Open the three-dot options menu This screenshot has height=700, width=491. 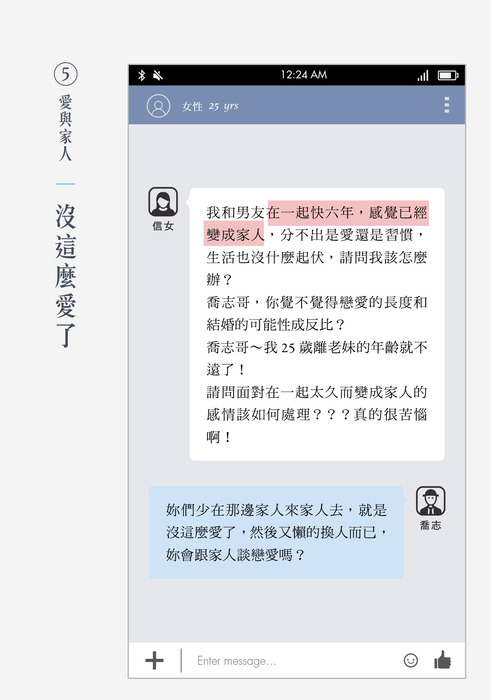coord(446,105)
